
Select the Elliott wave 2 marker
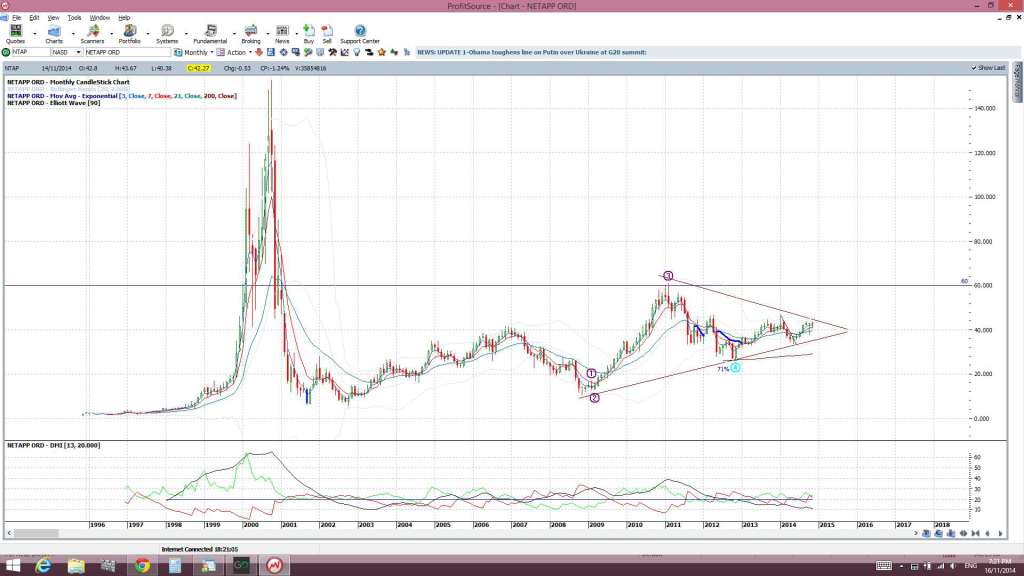pos(594,398)
